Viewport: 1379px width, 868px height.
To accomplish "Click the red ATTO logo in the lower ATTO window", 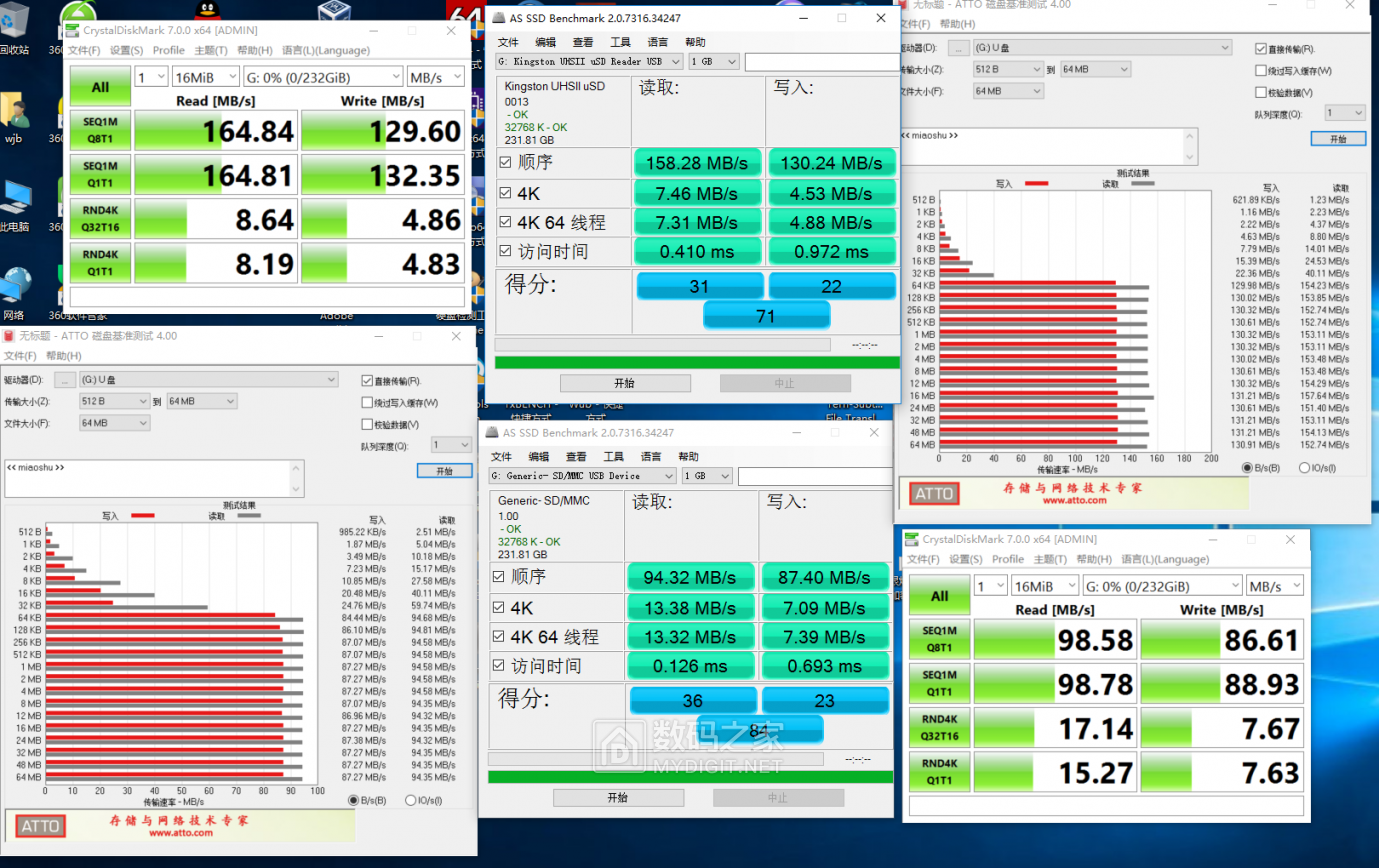I will point(41,826).
